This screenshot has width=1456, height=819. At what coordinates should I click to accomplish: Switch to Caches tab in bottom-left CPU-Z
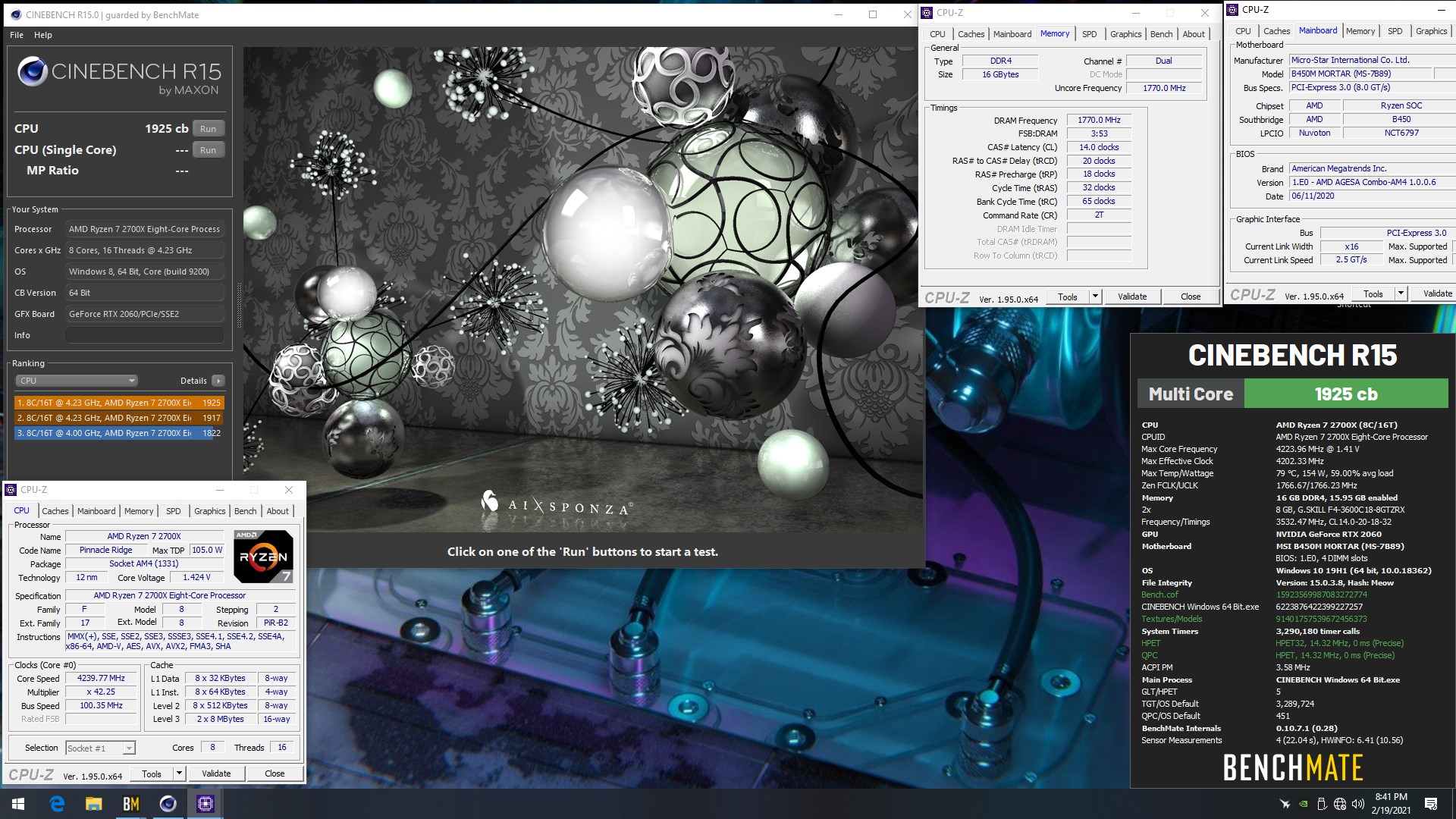[x=55, y=511]
